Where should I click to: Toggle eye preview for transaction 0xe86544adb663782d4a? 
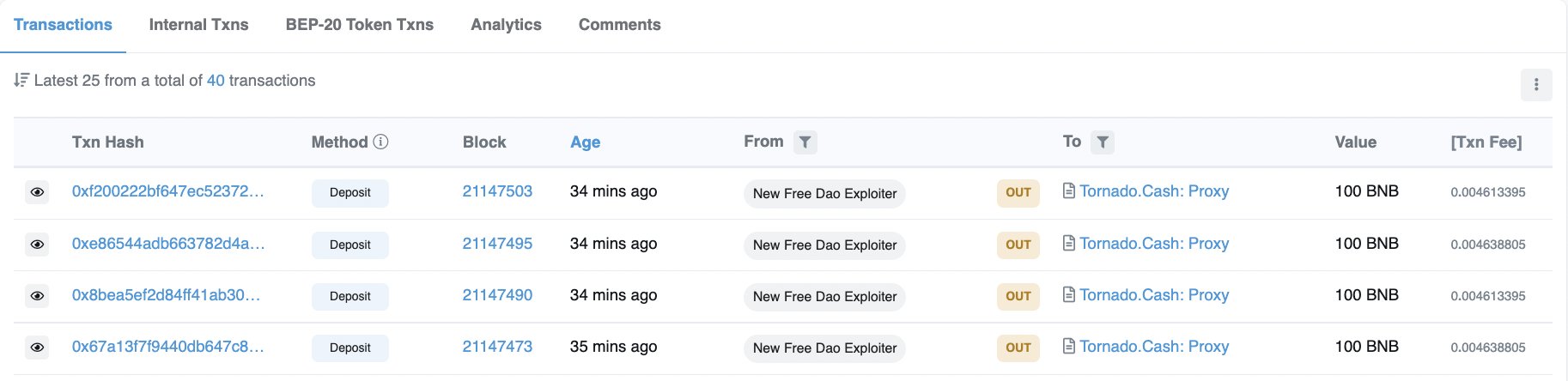(38, 245)
